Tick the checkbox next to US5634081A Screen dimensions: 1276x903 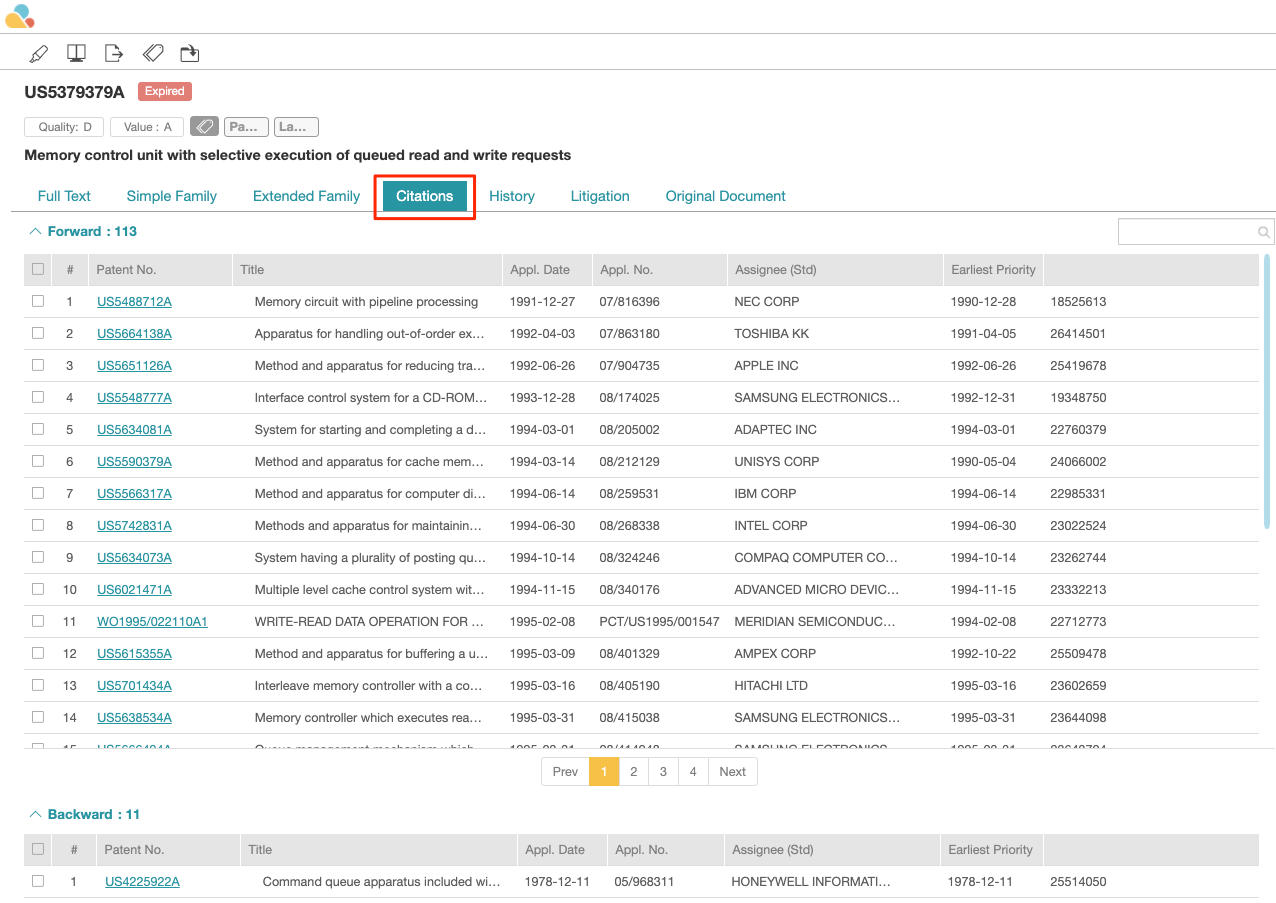pos(38,429)
